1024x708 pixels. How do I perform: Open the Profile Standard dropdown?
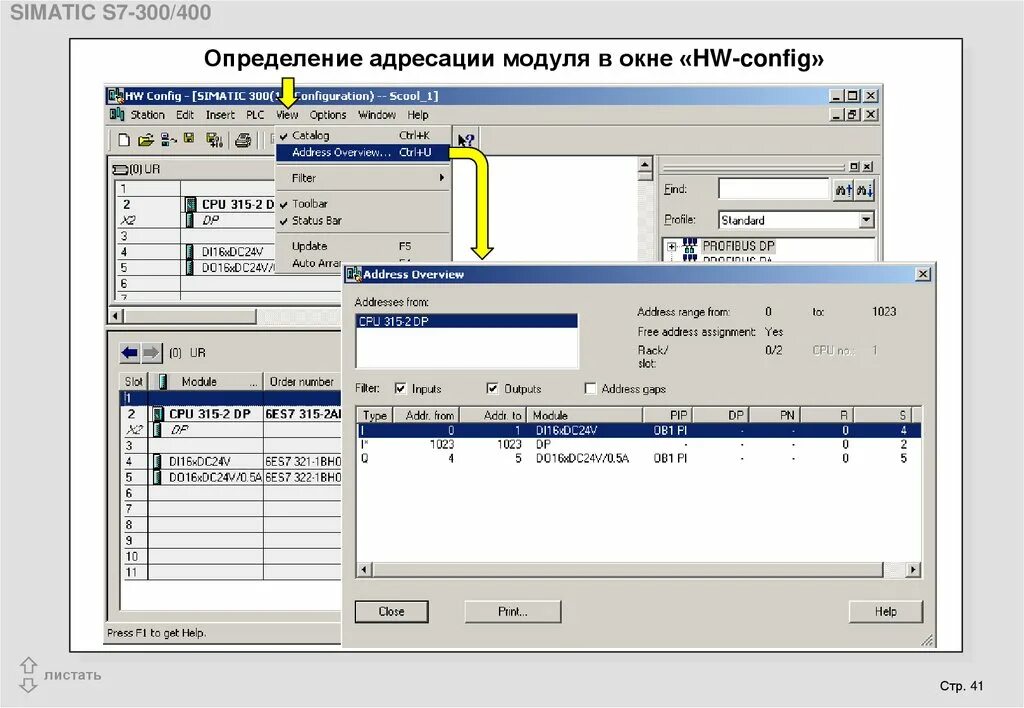point(866,220)
